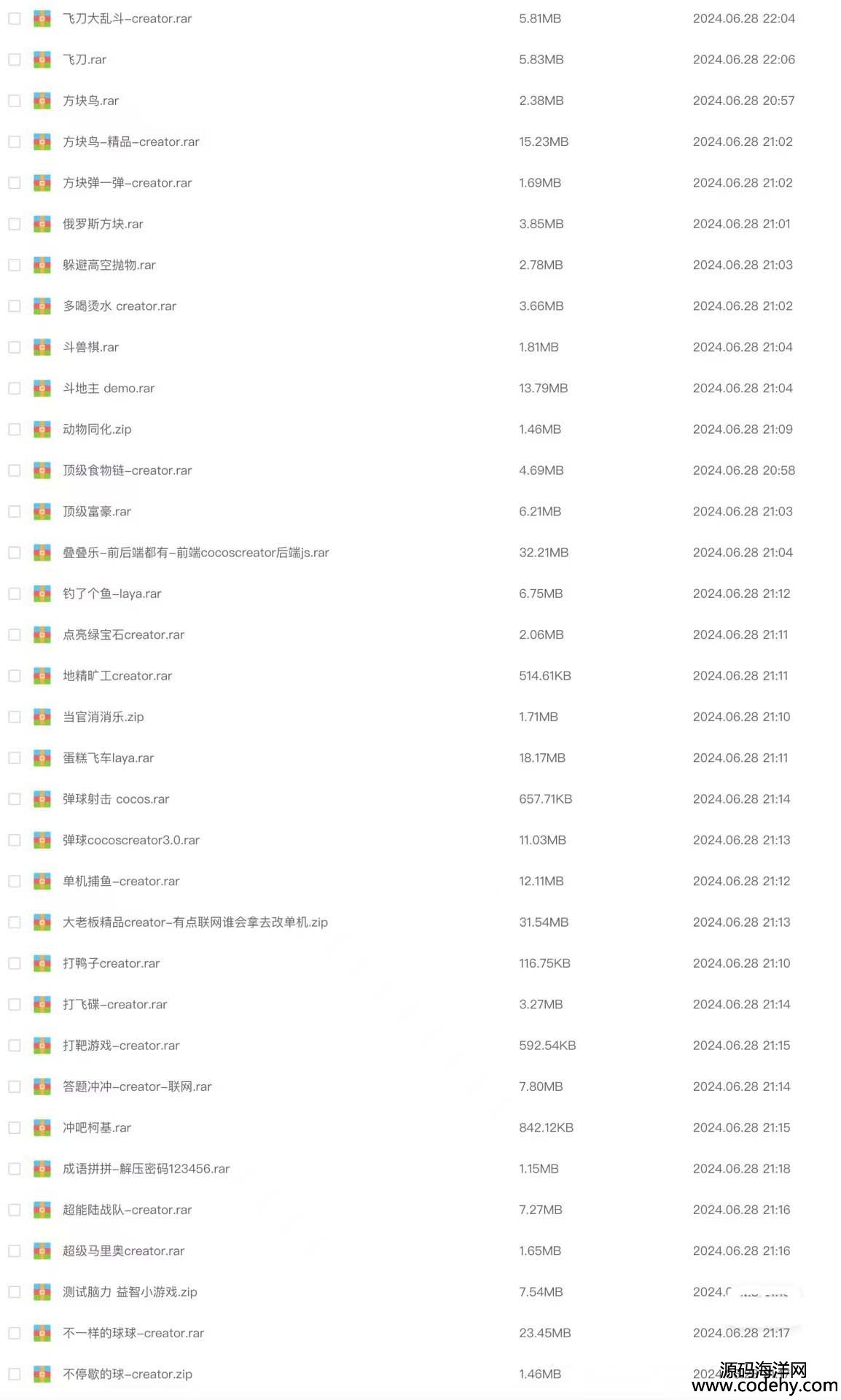
Task: Click the archive icon beside 动物同化.zip
Action: [42, 429]
